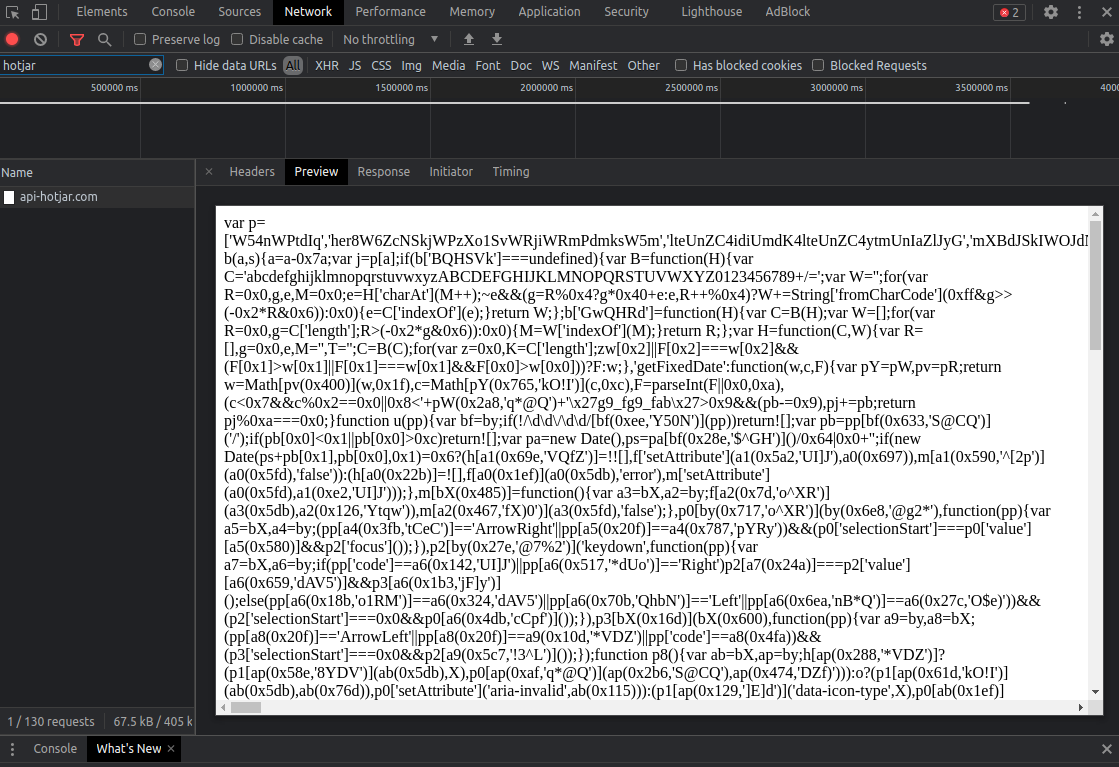Open the network search magnifier
Image resolution: width=1119 pixels, height=767 pixels.
[104, 40]
